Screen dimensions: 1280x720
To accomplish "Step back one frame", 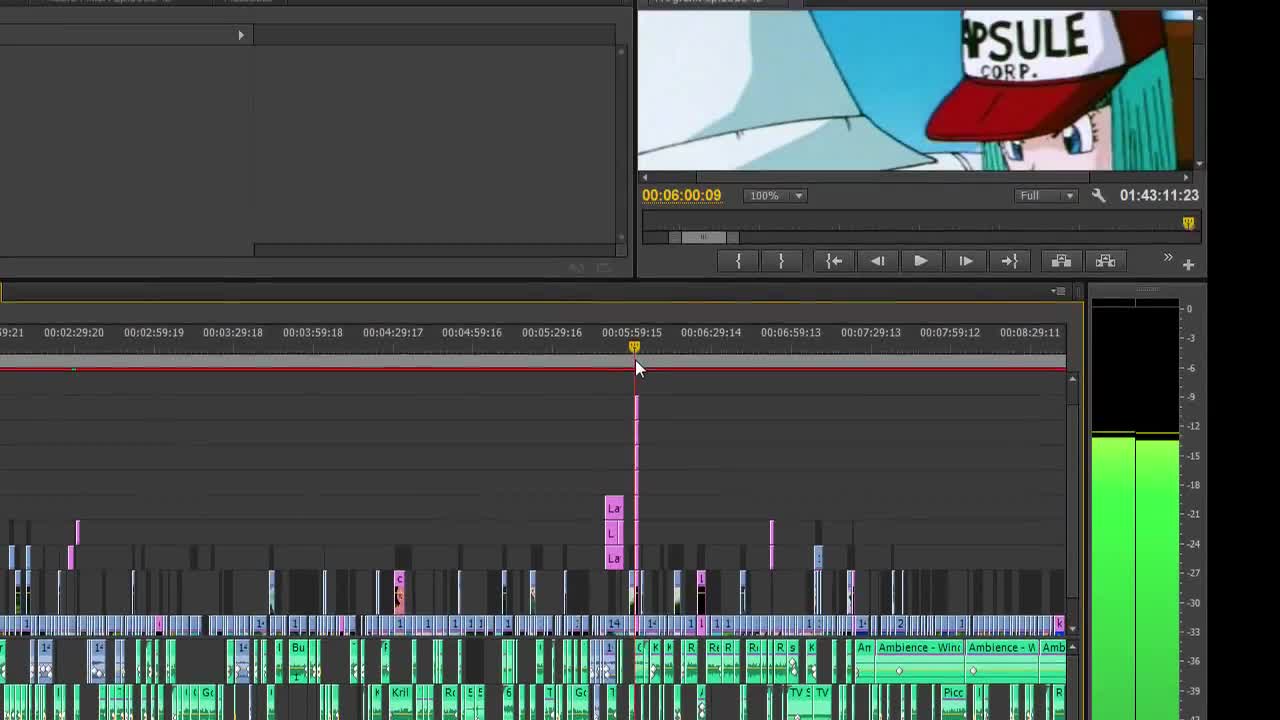I will 877,261.
